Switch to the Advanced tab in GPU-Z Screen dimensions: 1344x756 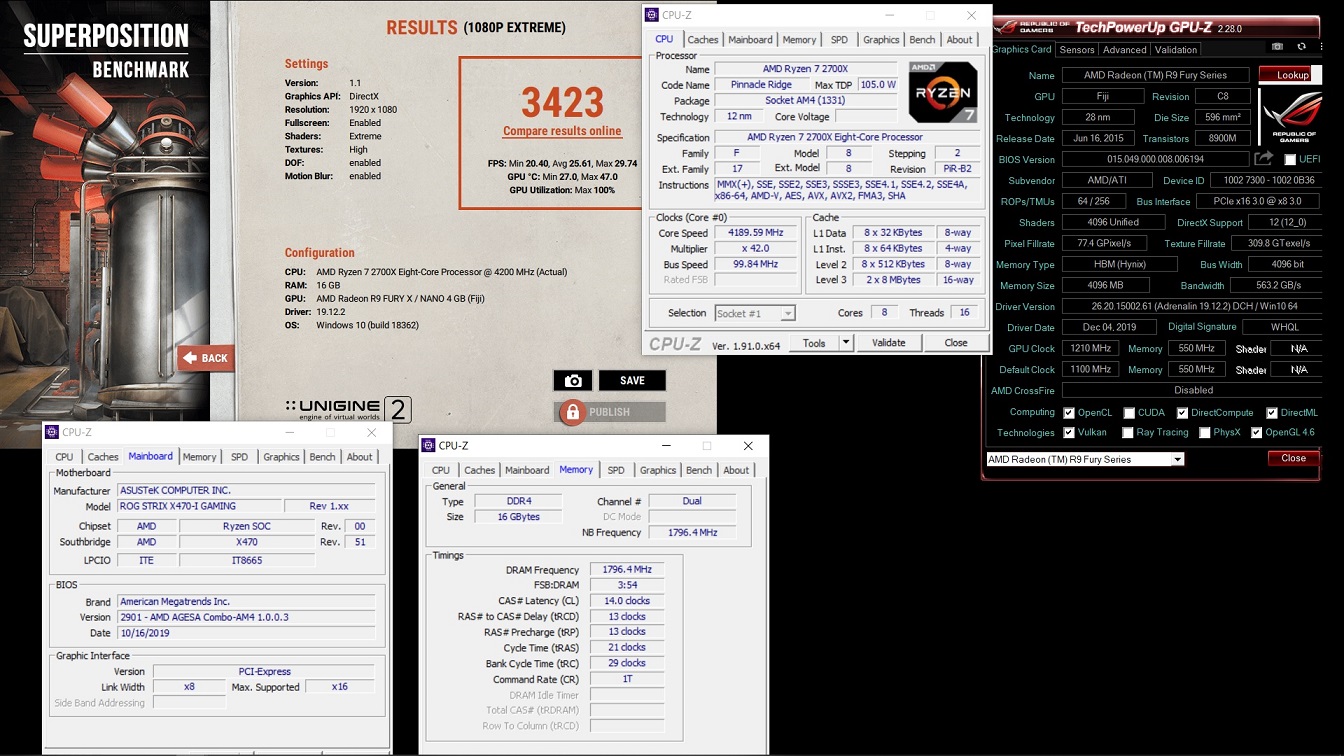(x=1125, y=49)
